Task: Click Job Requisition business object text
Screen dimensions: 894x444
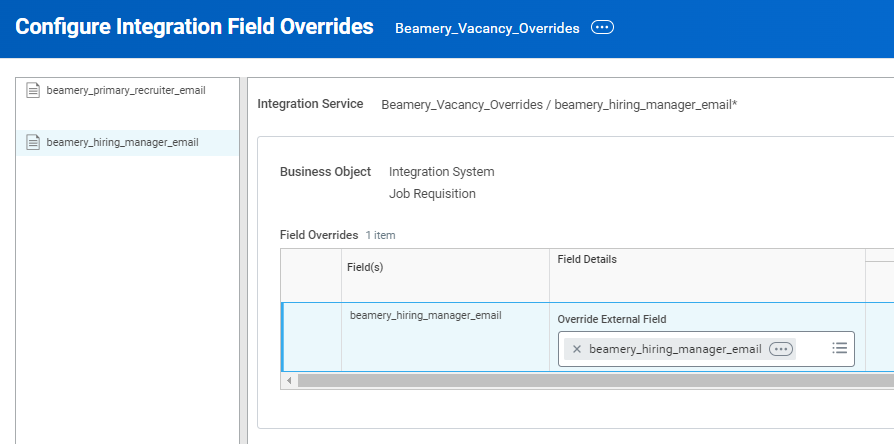Action: [432, 194]
